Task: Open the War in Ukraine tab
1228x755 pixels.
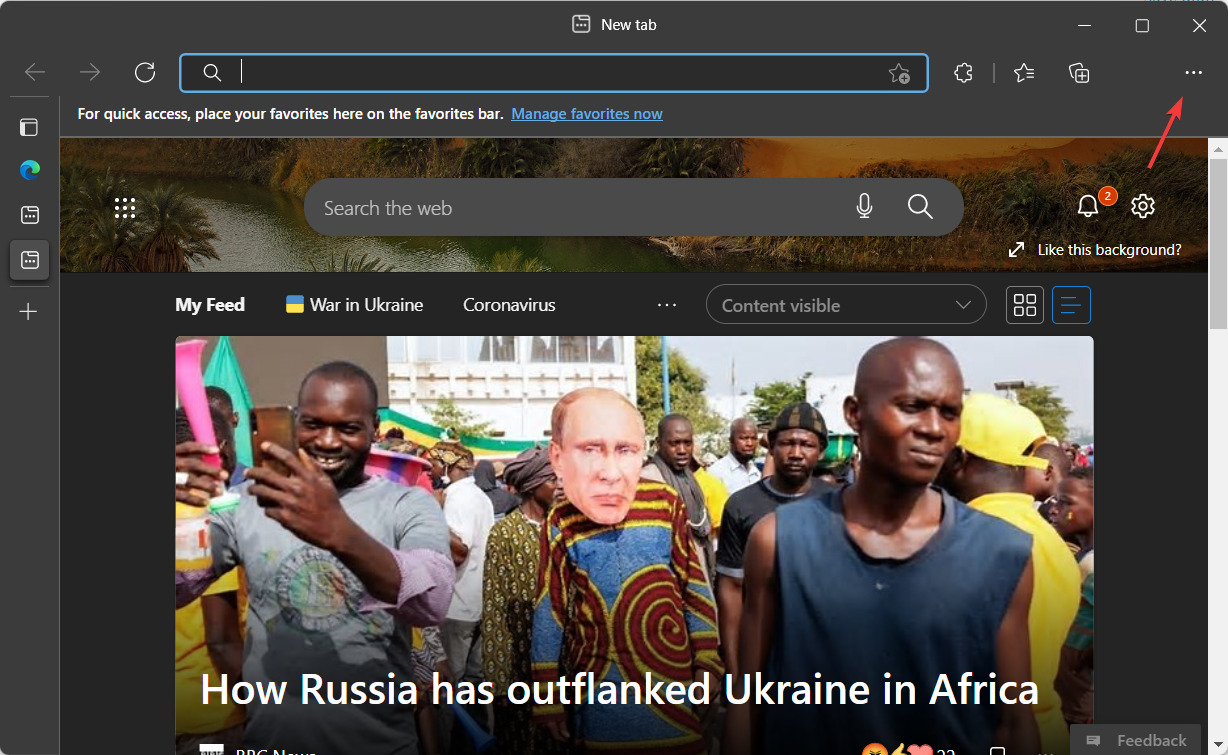Action: (x=355, y=305)
